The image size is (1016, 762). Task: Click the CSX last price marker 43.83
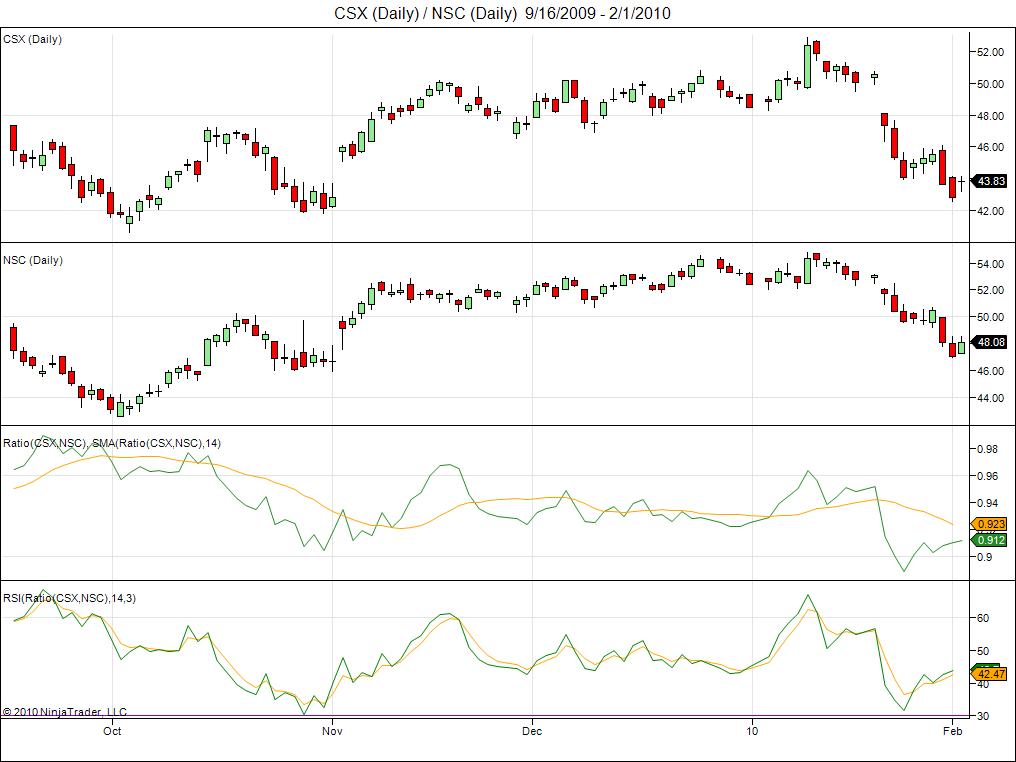[989, 181]
